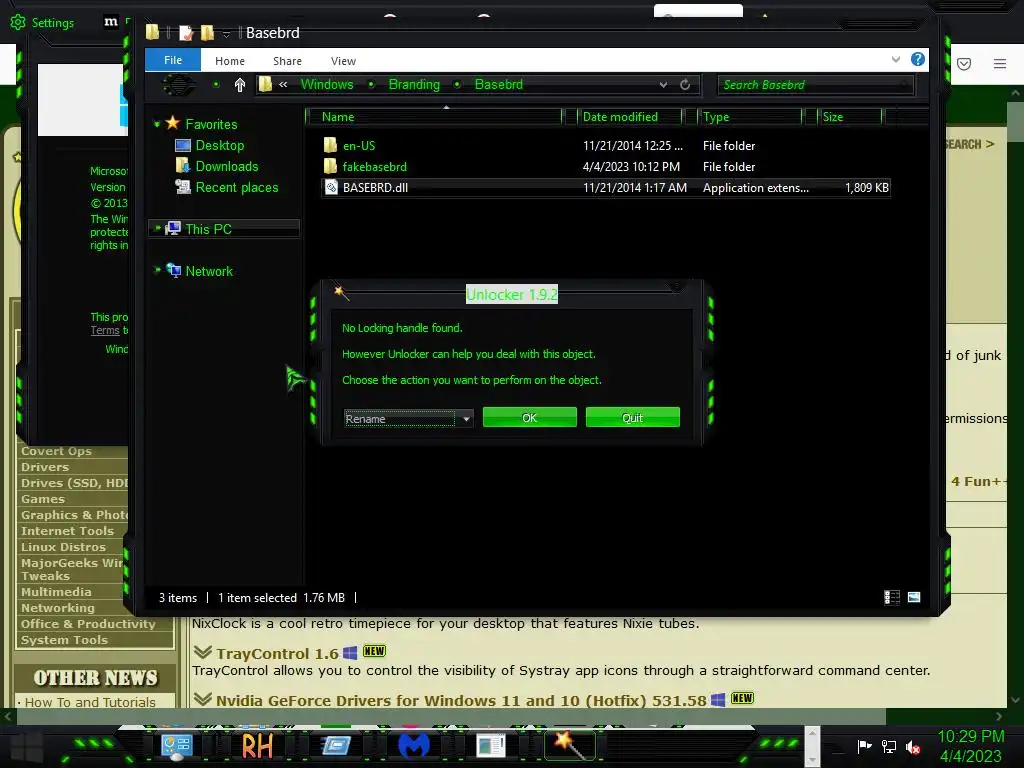This screenshot has width=1024, height=768.
Task: Open the Unlocker wand taskbar icon
Action: [x=569, y=745]
